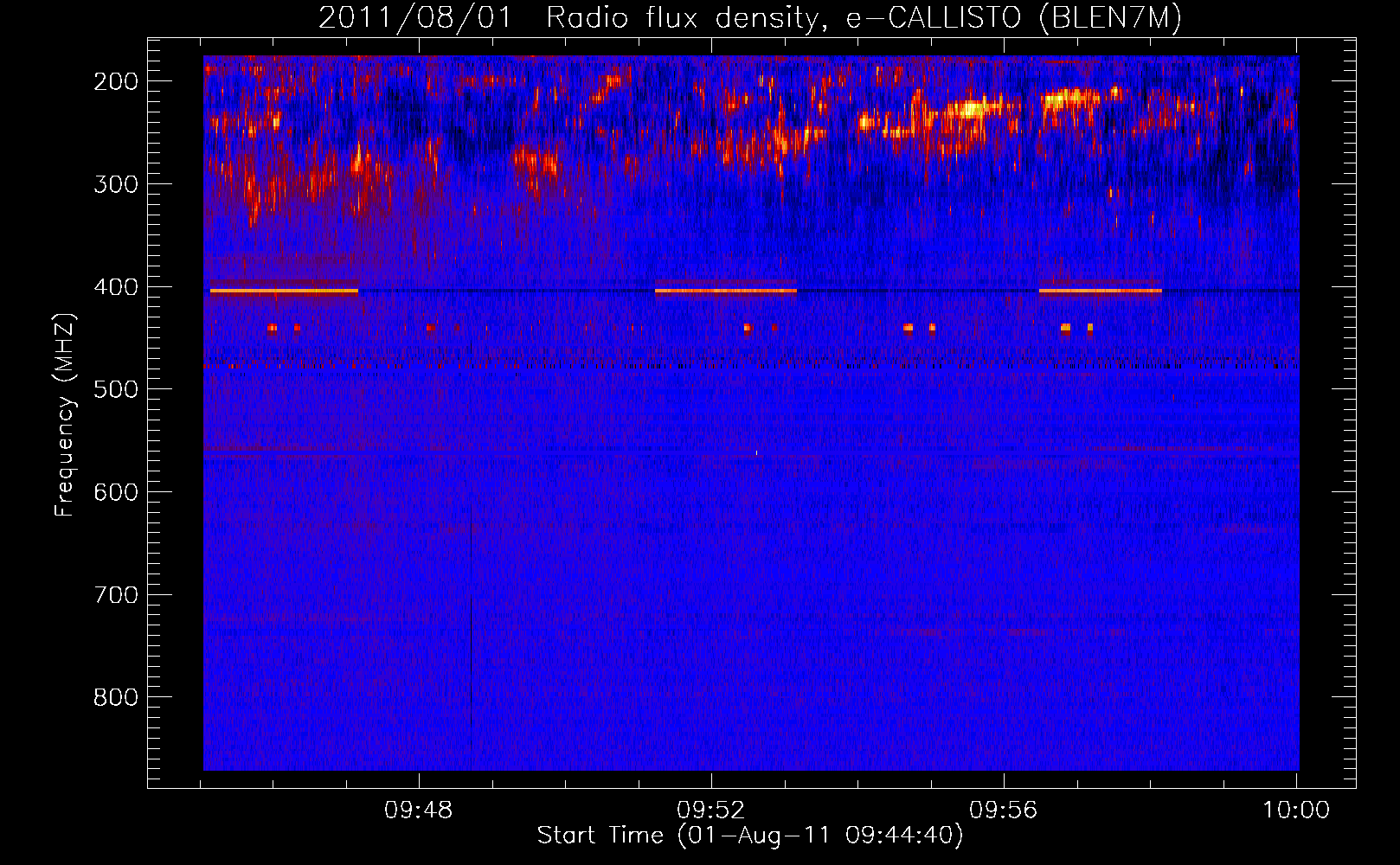This screenshot has width=1400, height=865.
Task: Select the 200 frequency tick label
Action: 116,81
